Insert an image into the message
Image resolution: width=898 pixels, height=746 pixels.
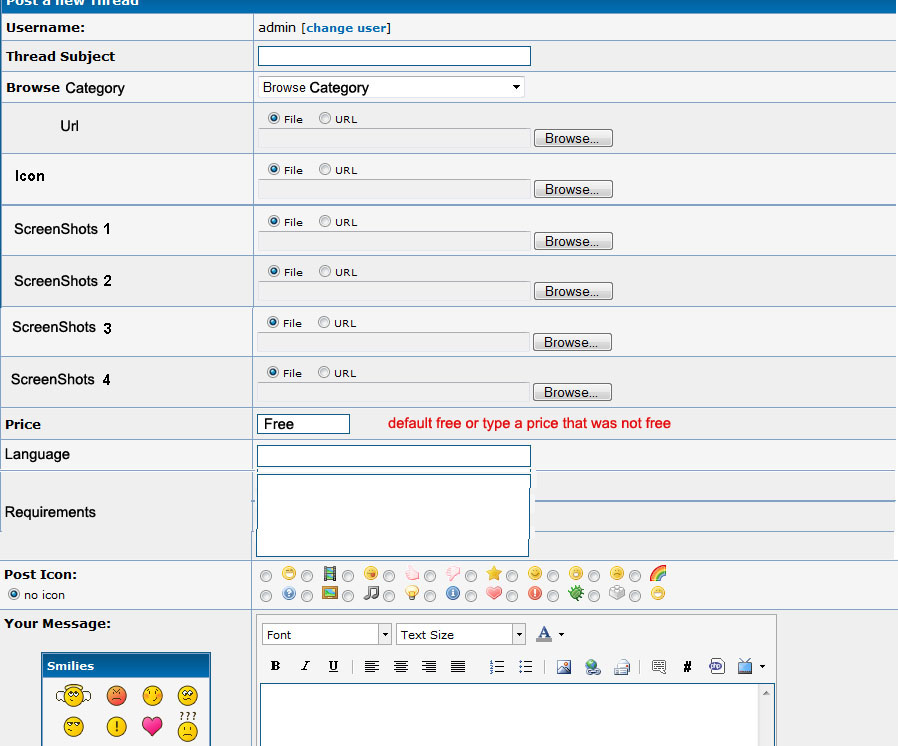coord(564,667)
